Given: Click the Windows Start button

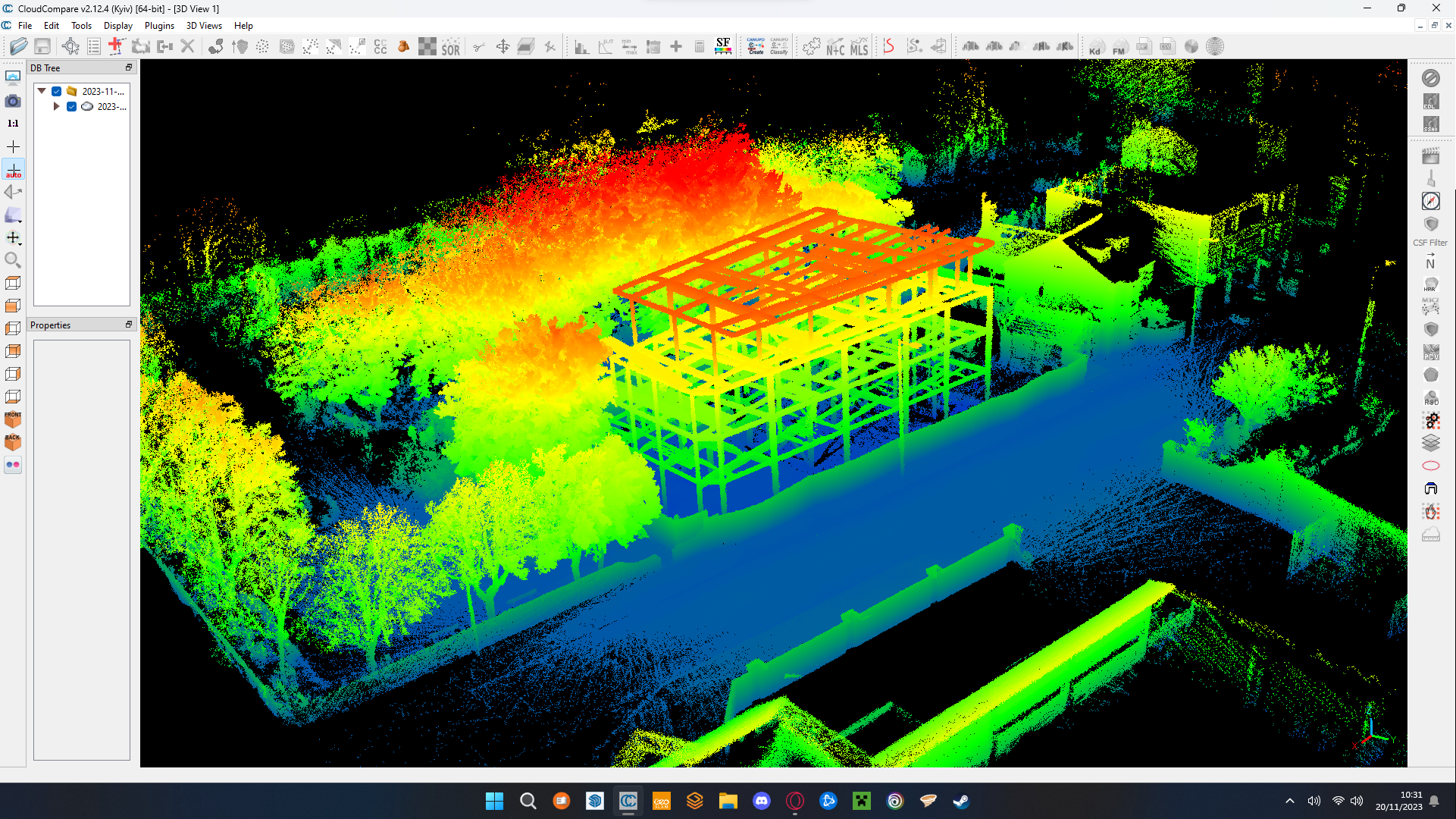Looking at the screenshot, I should pos(494,801).
